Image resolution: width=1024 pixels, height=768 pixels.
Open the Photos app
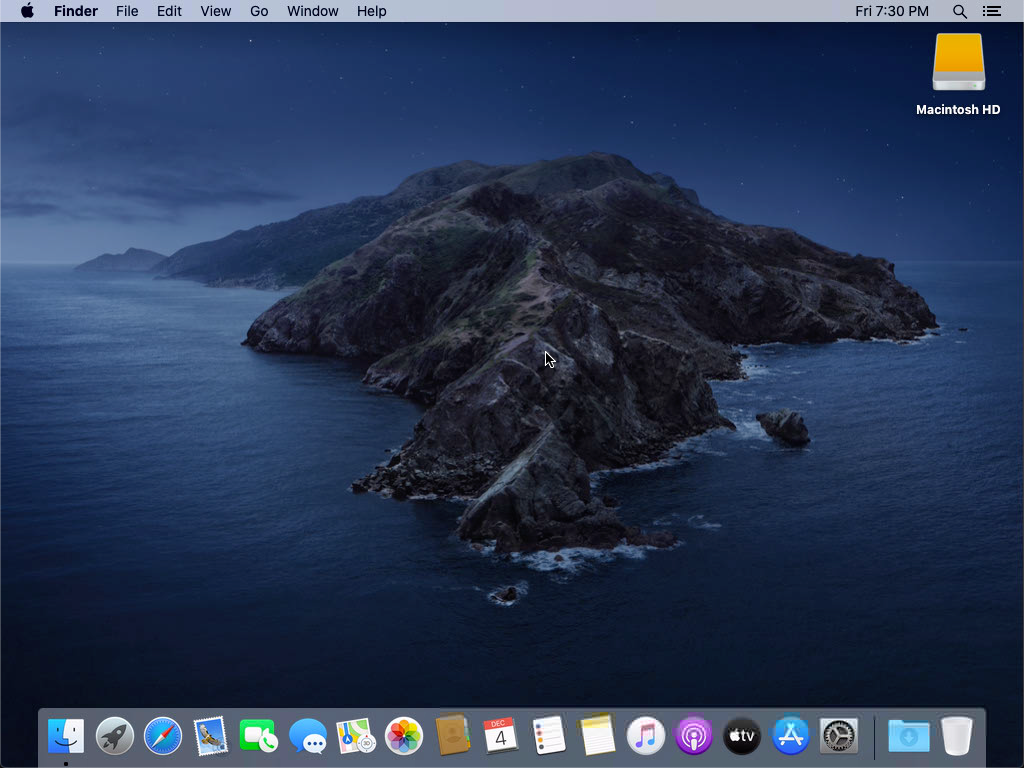click(403, 736)
